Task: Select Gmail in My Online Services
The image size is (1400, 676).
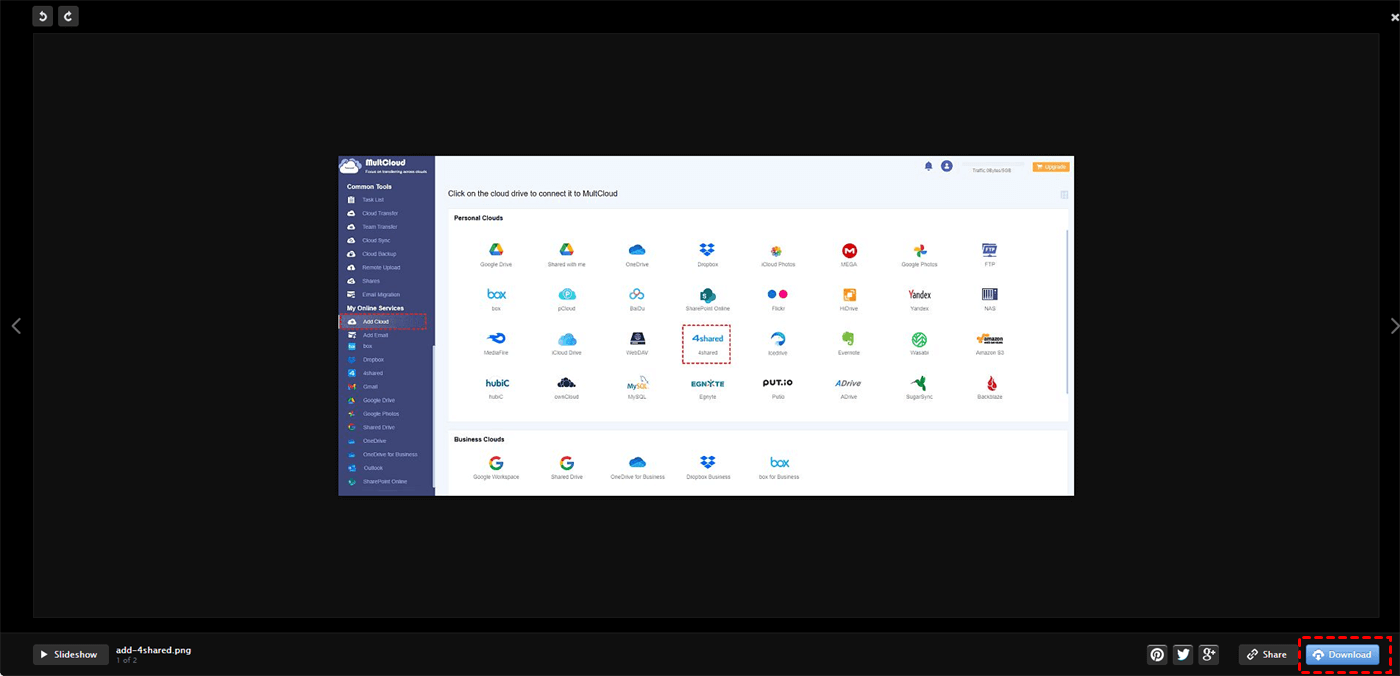Action: (368, 386)
